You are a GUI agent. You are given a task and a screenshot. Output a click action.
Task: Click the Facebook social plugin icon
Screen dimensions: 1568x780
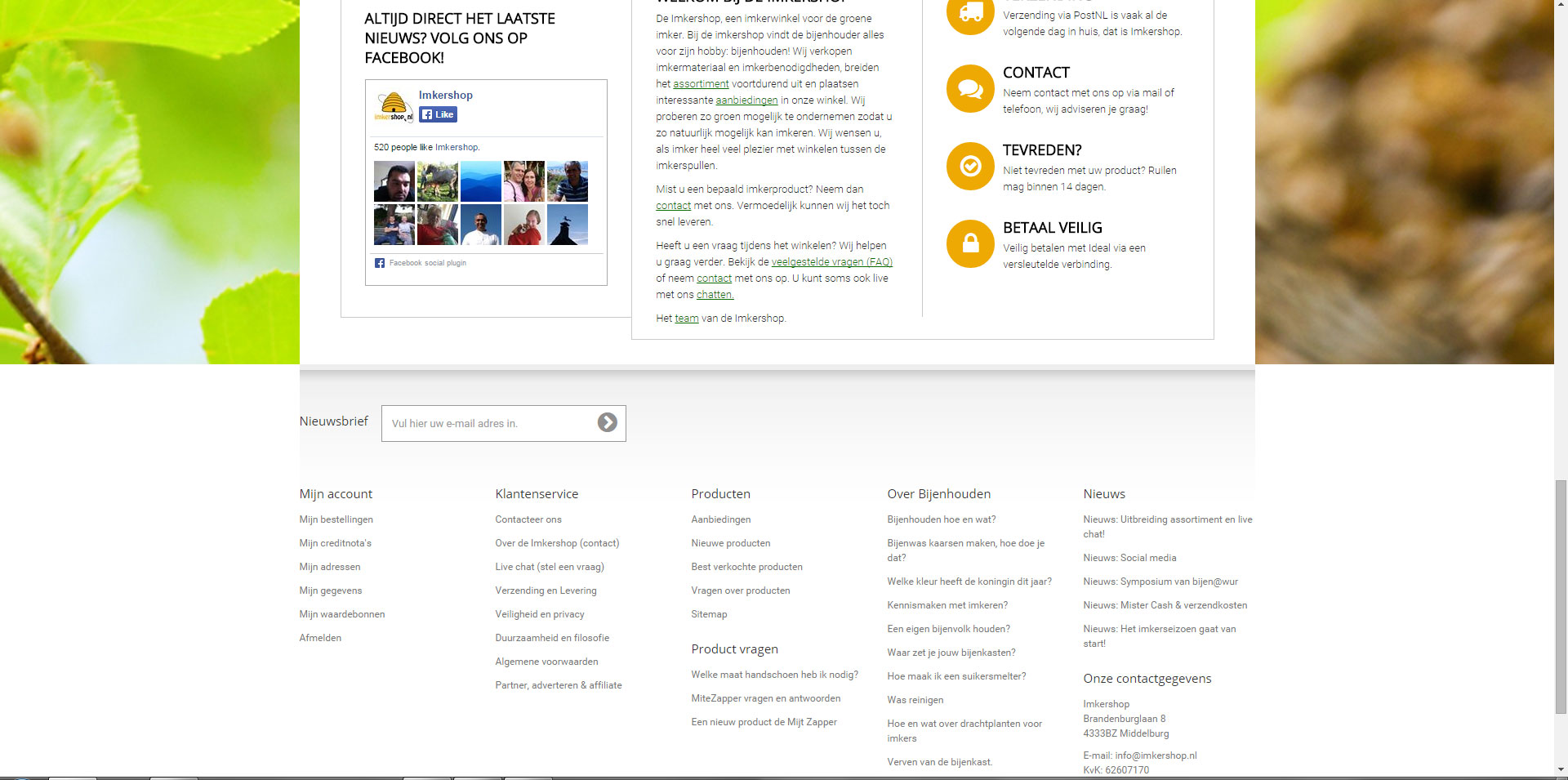point(379,263)
